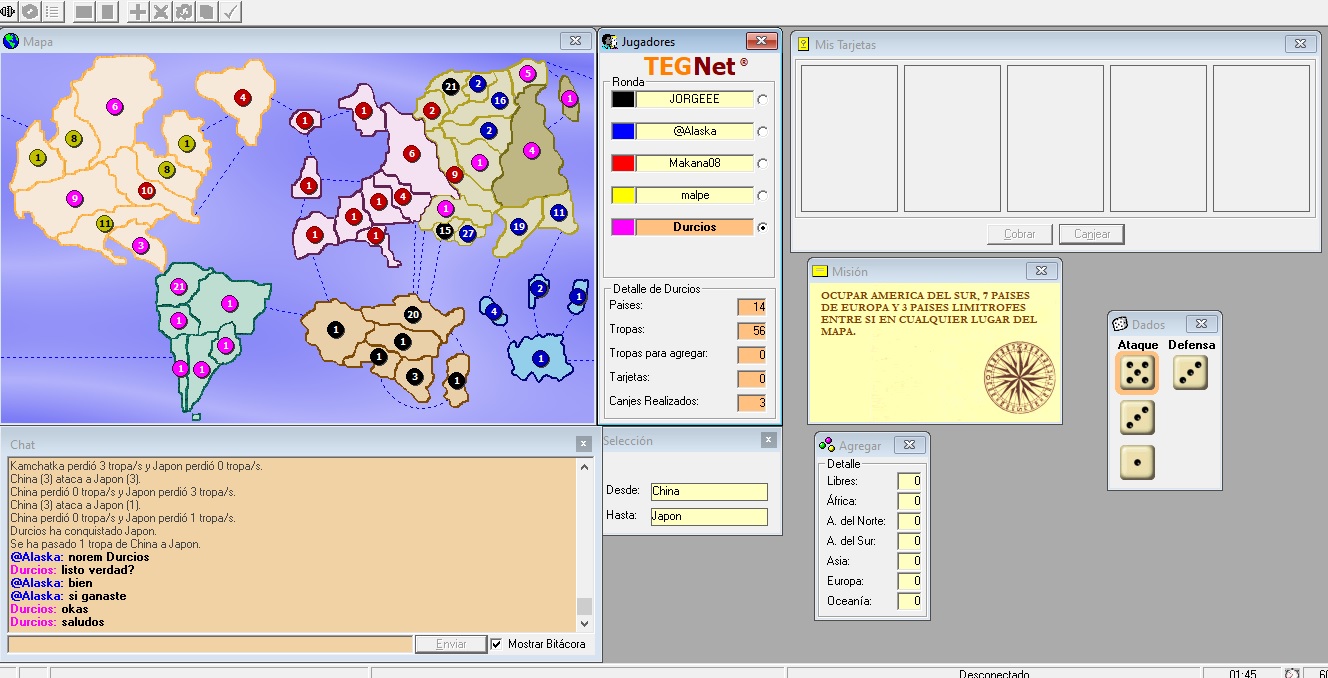Click the Hasta field showing Japon

[709, 516]
